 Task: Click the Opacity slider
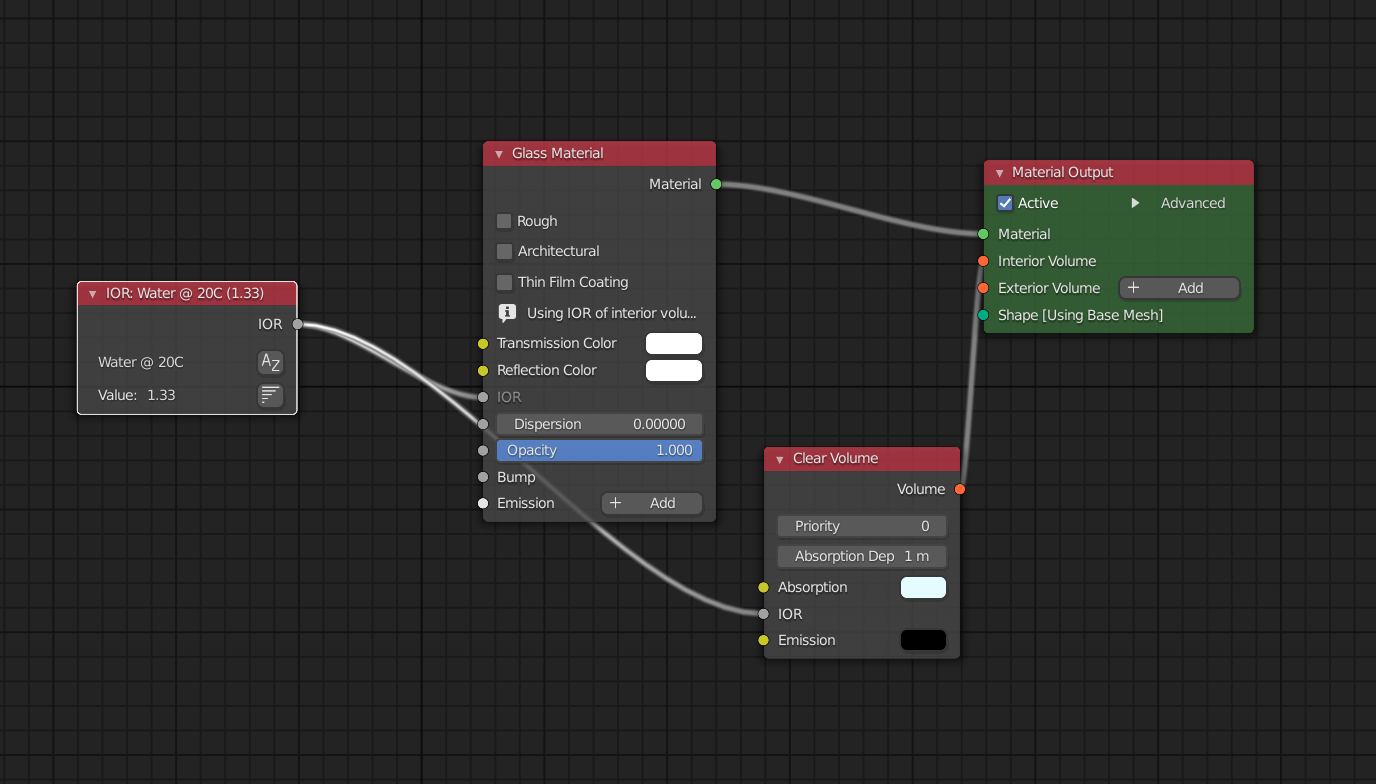coord(599,450)
